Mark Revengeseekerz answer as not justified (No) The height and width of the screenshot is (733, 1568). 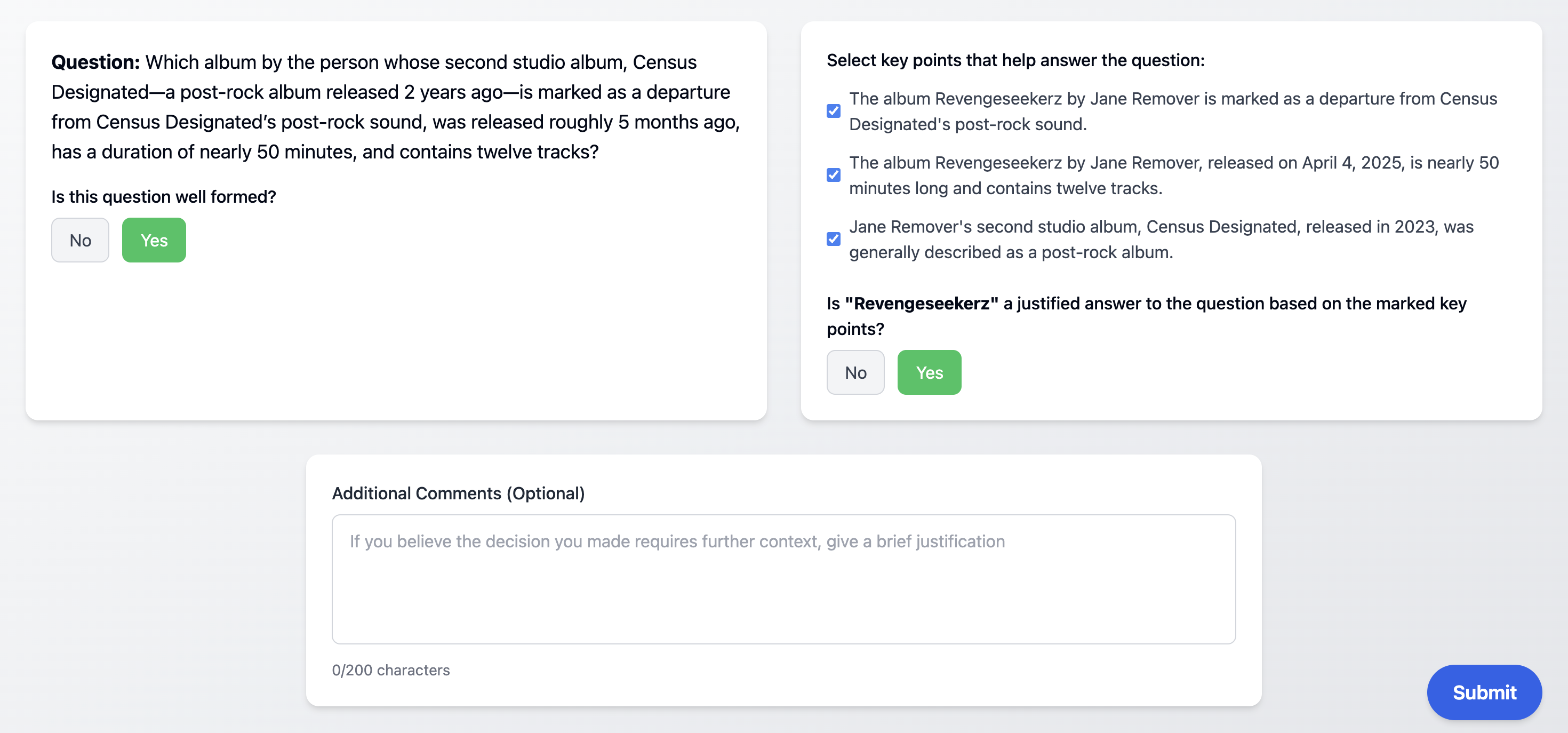coord(855,372)
